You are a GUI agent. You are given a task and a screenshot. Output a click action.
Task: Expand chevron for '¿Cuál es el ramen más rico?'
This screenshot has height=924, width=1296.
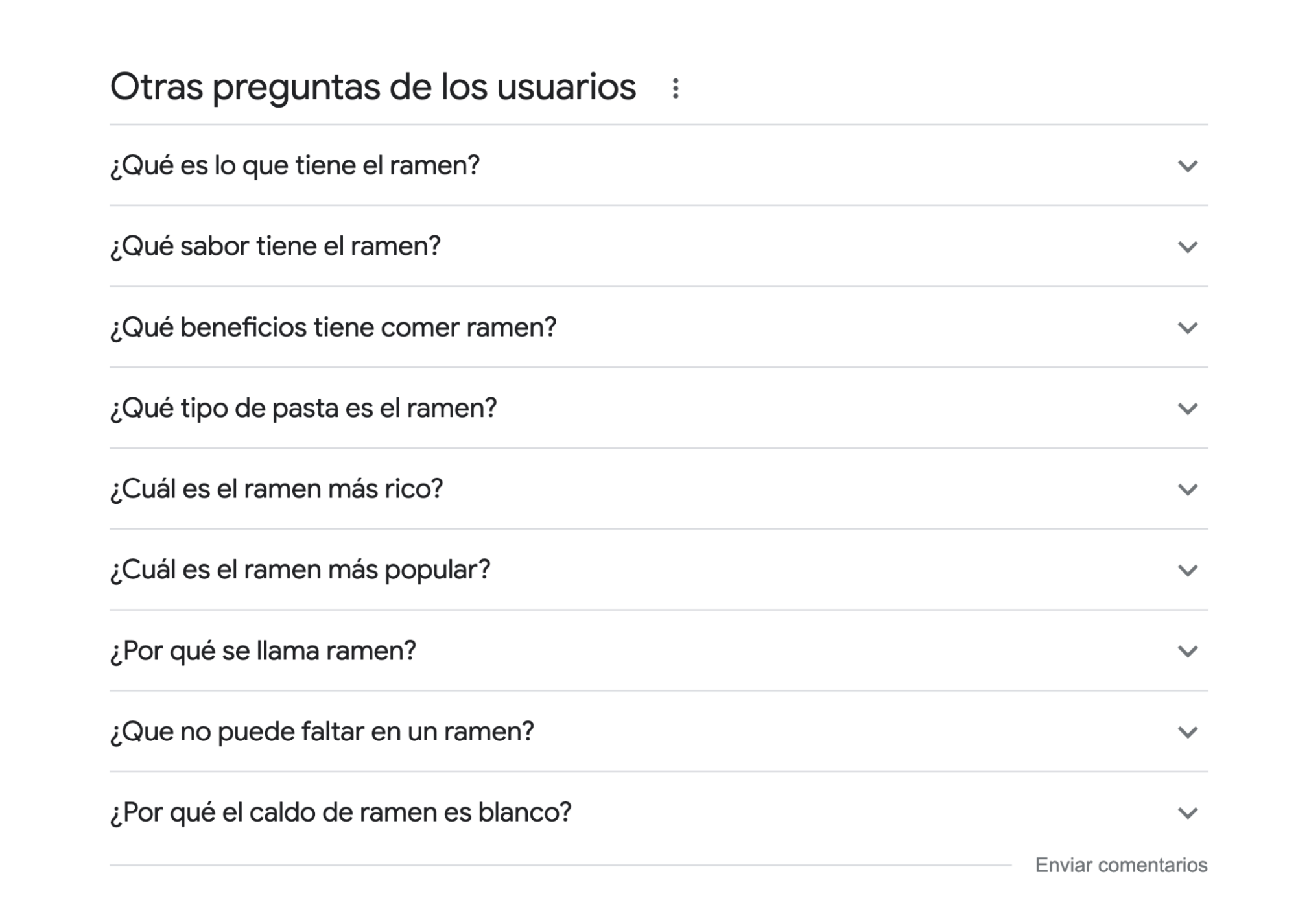1186,489
